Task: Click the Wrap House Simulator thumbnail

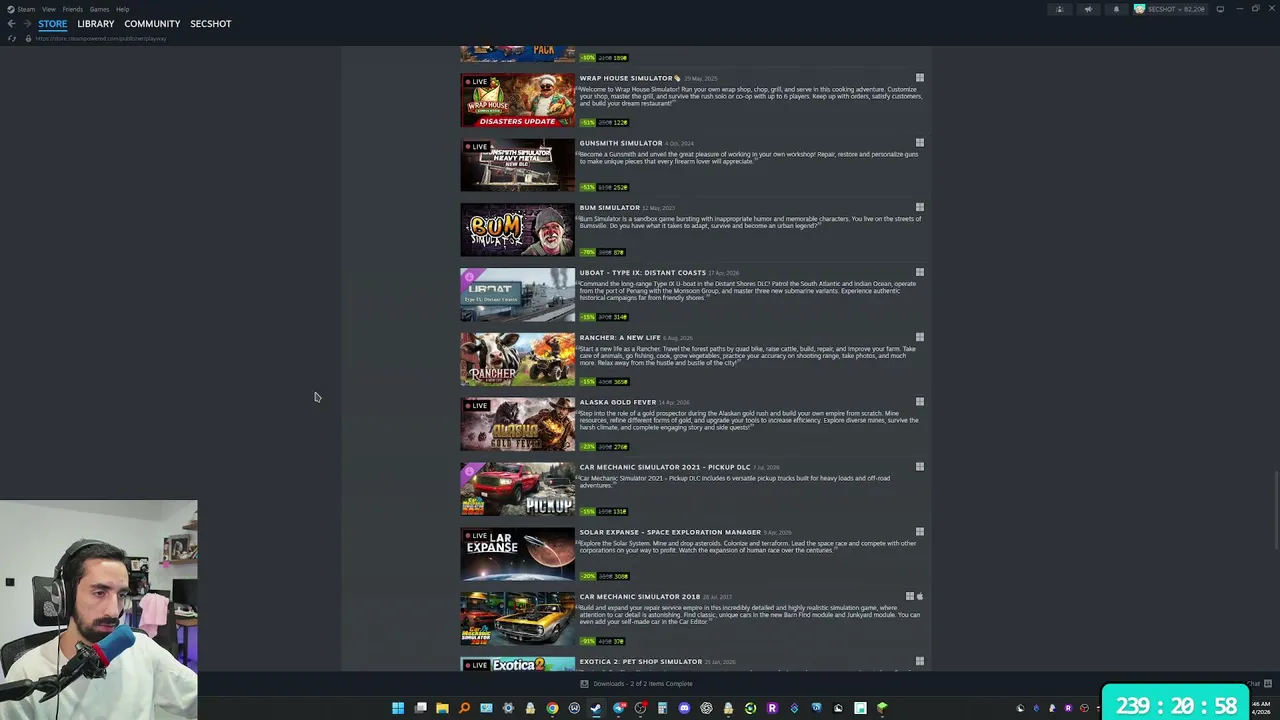Action: (x=518, y=100)
